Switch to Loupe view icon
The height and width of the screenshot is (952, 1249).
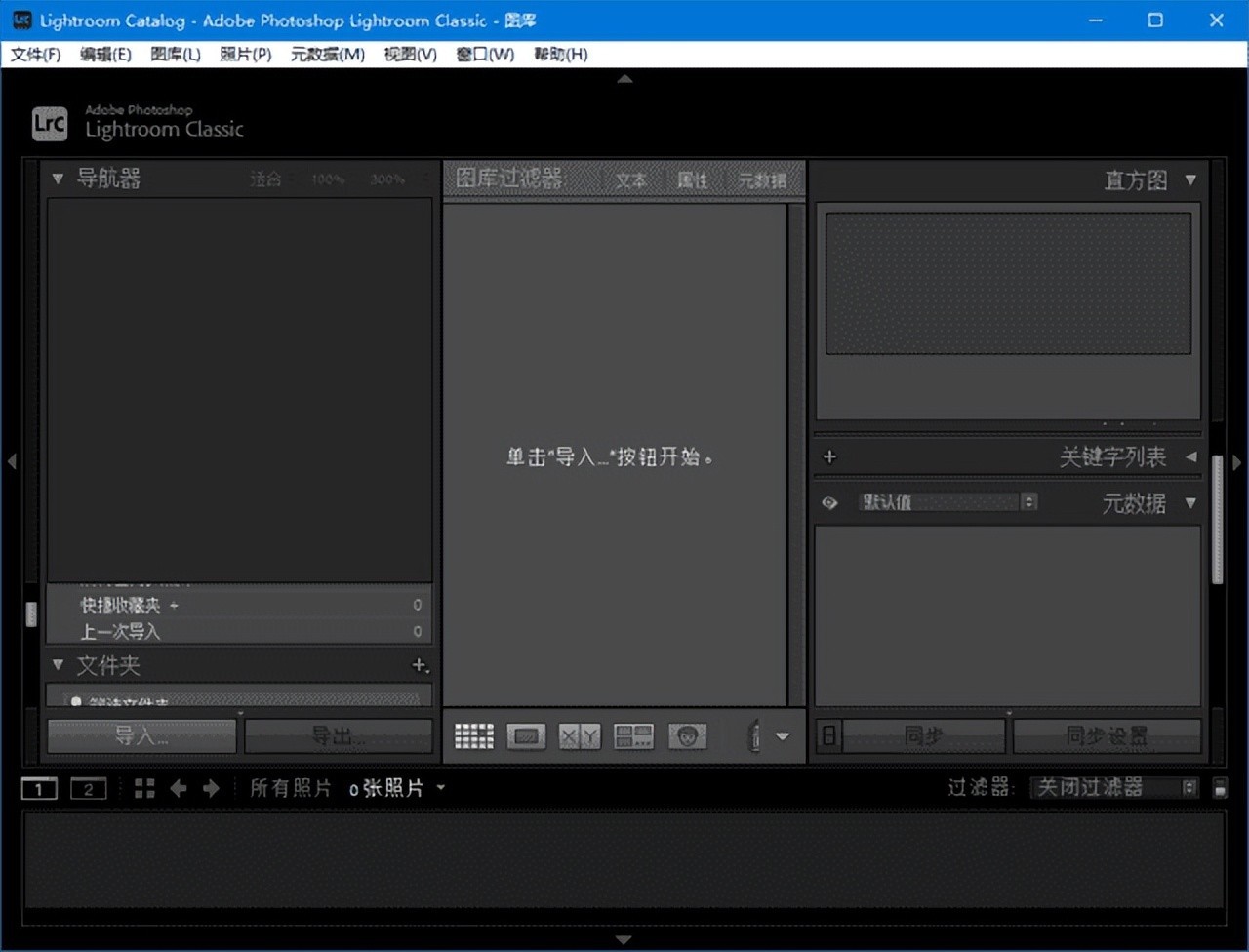(526, 736)
